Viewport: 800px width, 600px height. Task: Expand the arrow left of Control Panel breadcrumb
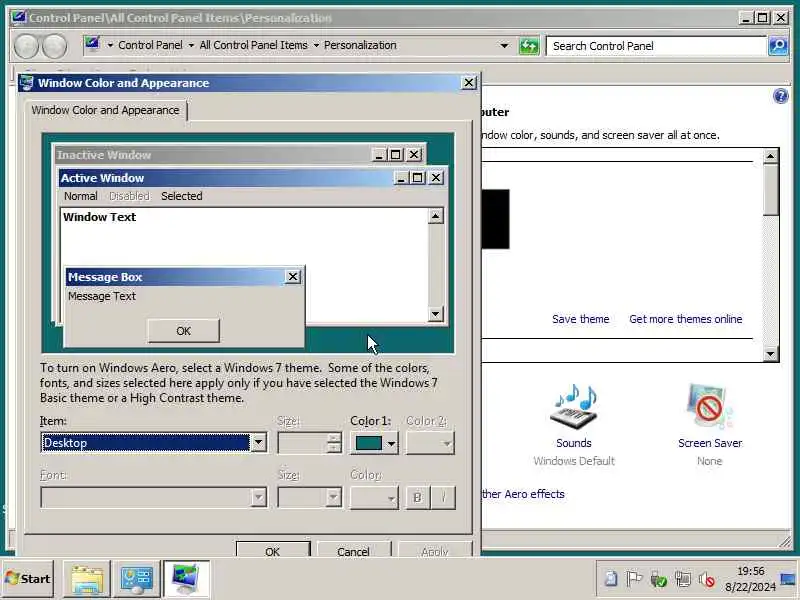(110, 45)
